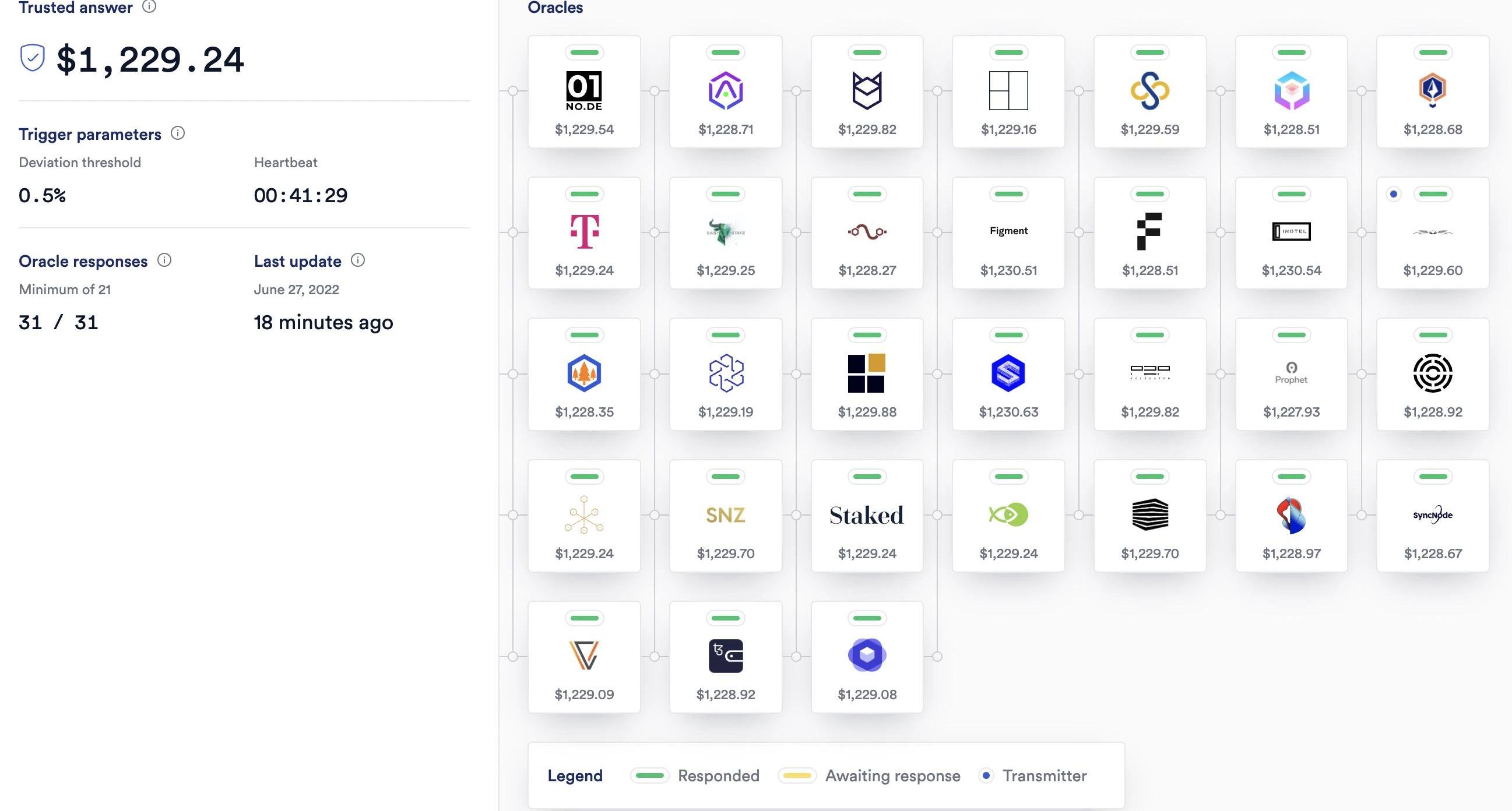
Task: Select the 18 minutes ago text
Action: tap(324, 322)
